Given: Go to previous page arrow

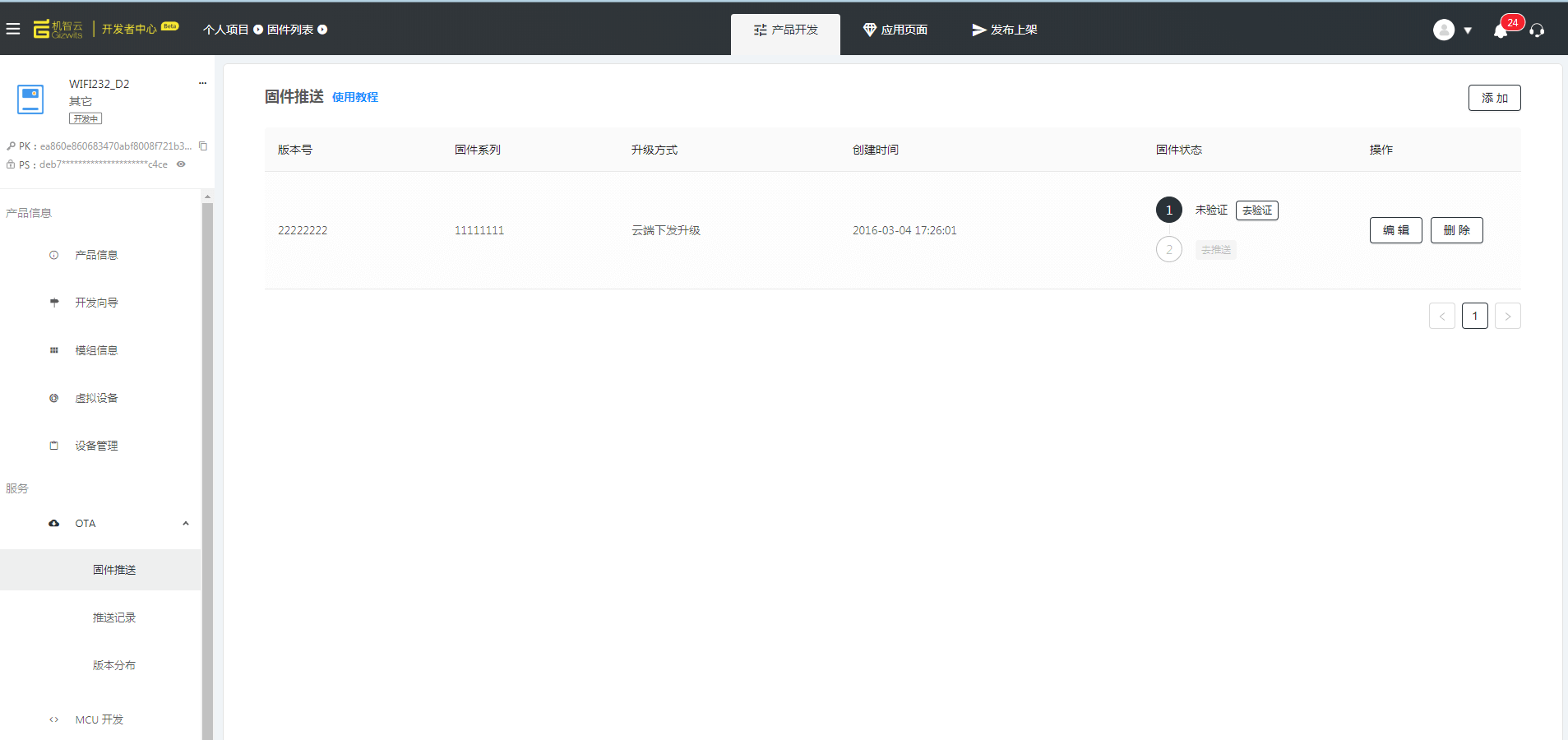Looking at the screenshot, I should tap(1442, 316).
